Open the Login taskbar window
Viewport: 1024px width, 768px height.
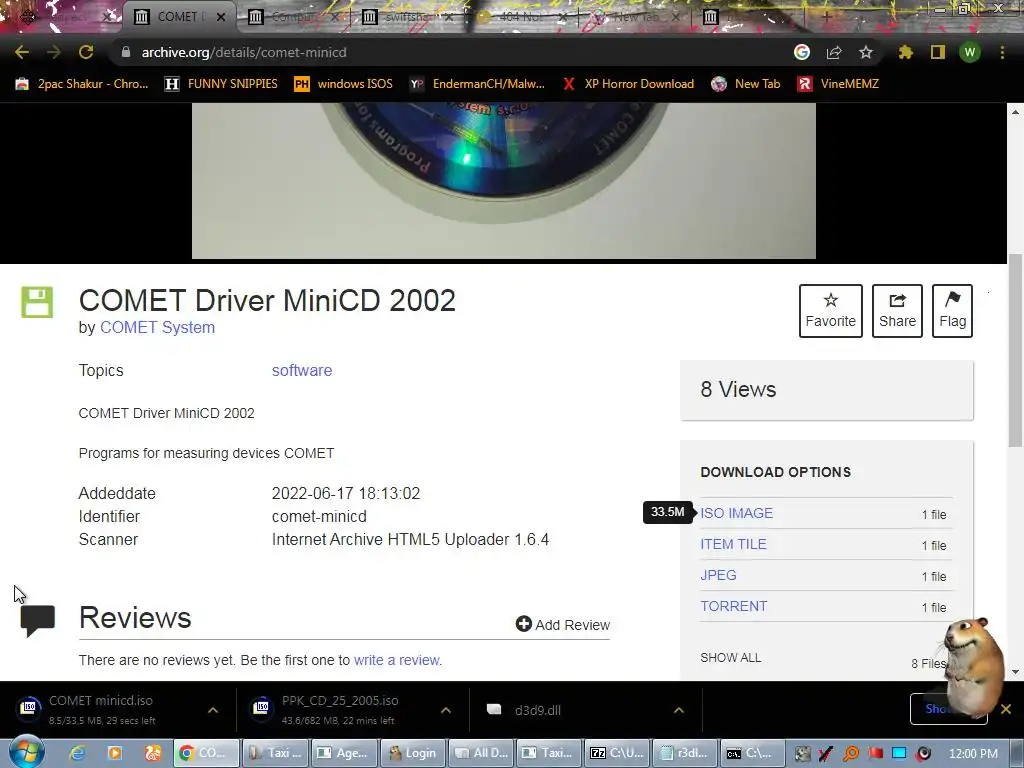coord(413,753)
